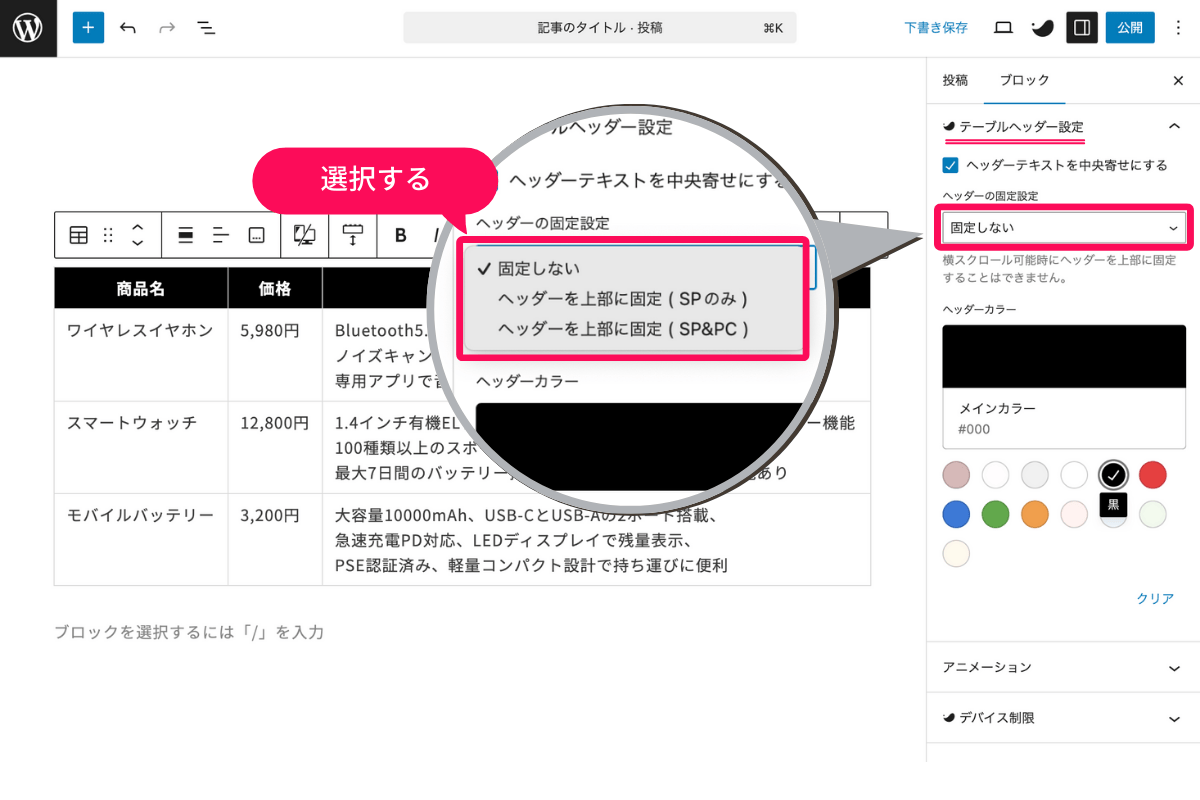1200x800 pixels.
Task: Click the WordPress logo icon
Action: 27,27
